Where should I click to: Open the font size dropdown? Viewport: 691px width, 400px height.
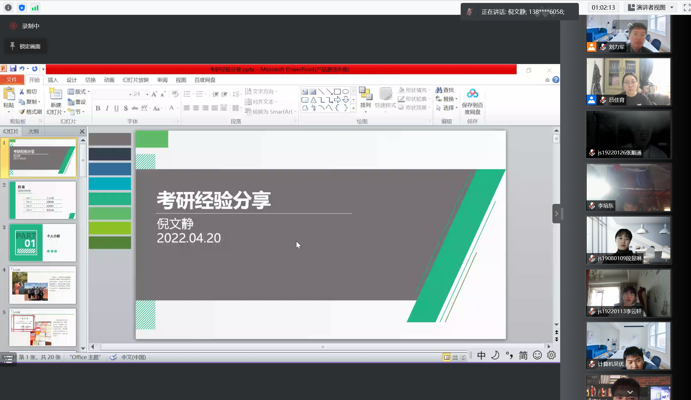(x=147, y=95)
